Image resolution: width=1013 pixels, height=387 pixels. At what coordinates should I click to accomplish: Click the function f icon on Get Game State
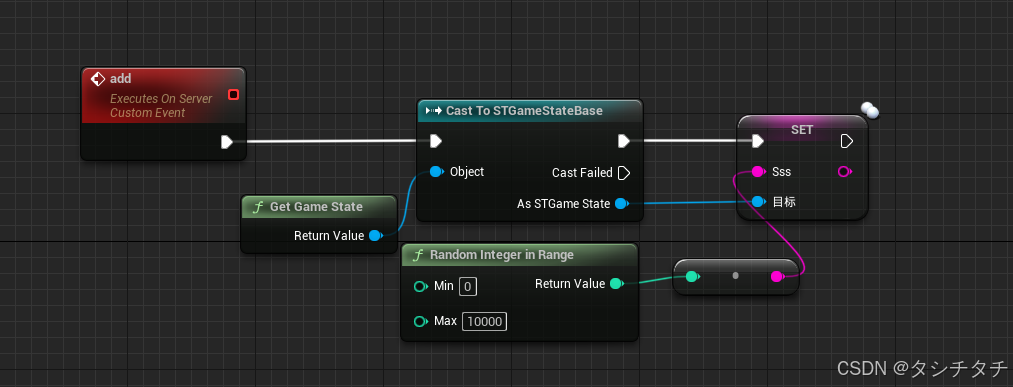(258, 207)
